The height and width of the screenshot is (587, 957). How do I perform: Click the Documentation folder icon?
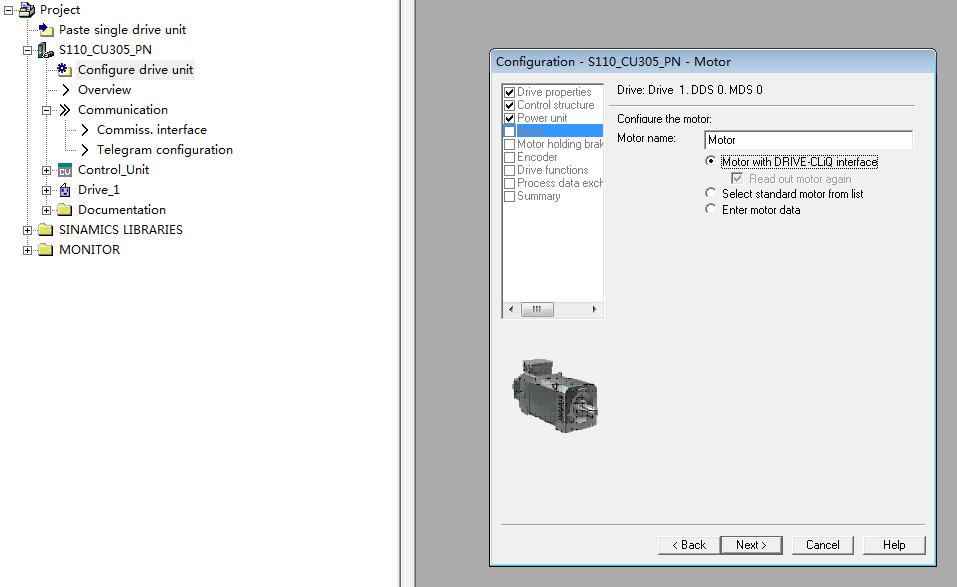click(x=65, y=210)
